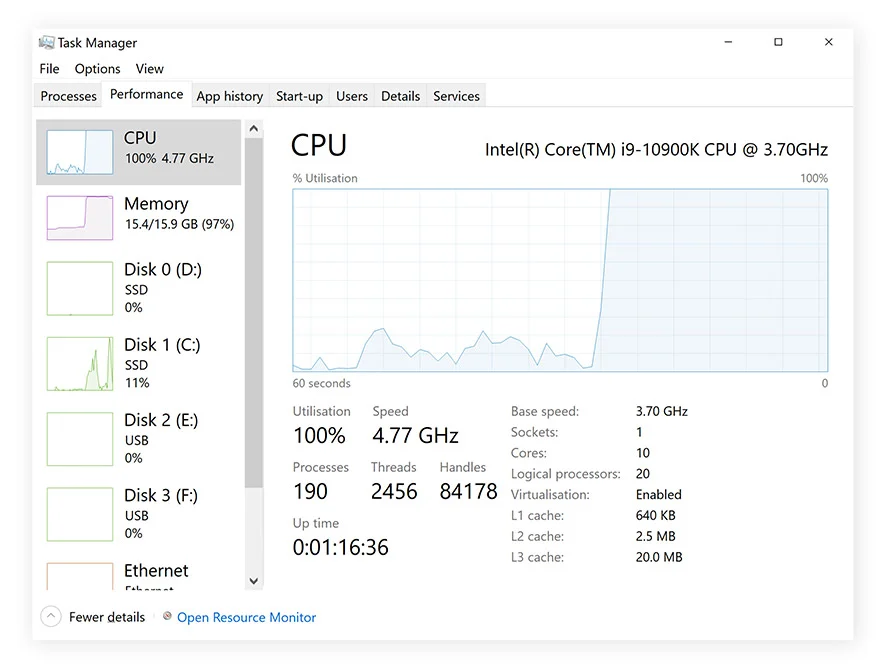The width and height of the screenshot is (886, 670).
Task: Open the Options menu
Action: (x=97, y=68)
